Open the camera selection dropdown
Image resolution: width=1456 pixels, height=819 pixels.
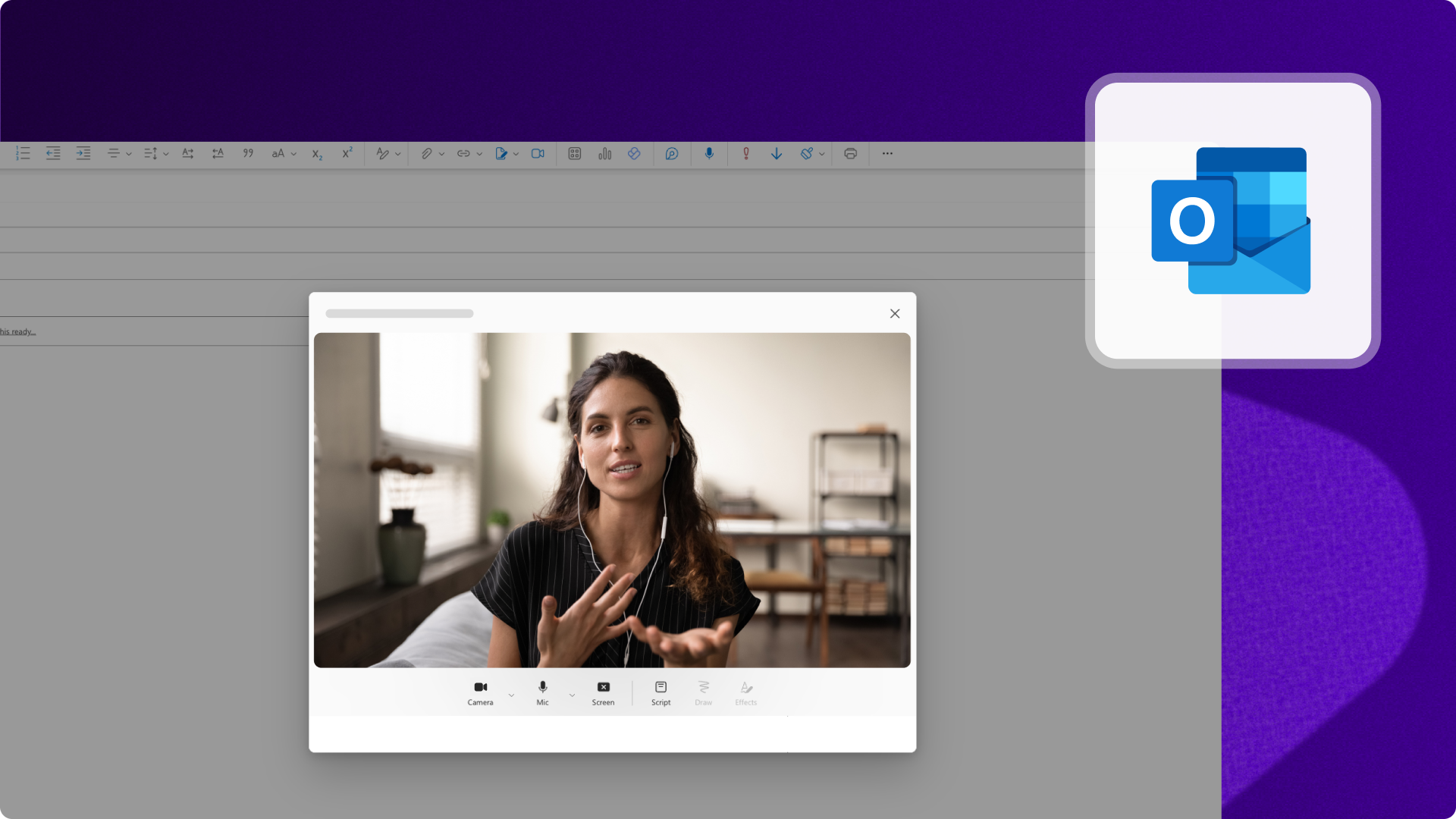pyautogui.click(x=510, y=694)
